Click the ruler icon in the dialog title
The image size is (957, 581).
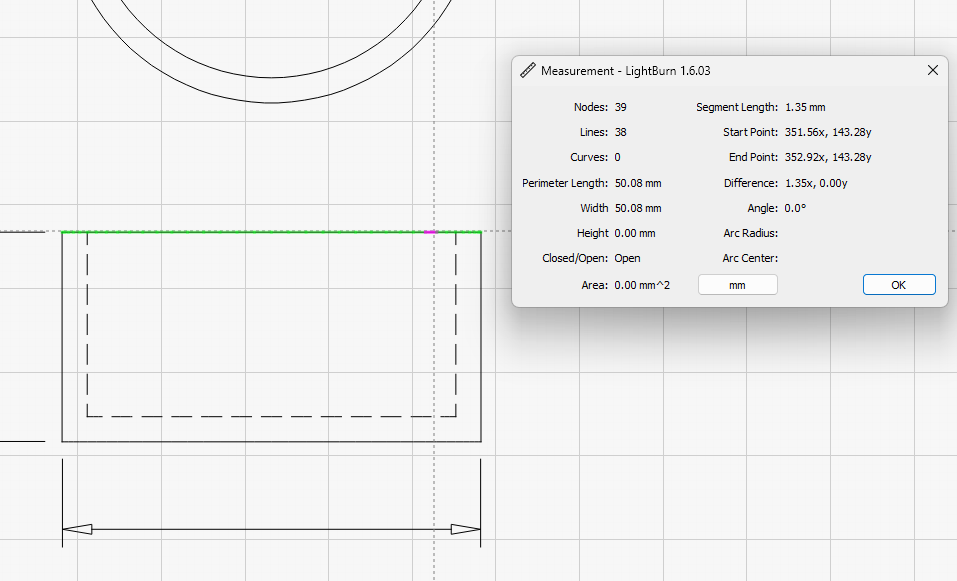click(x=527, y=70)
